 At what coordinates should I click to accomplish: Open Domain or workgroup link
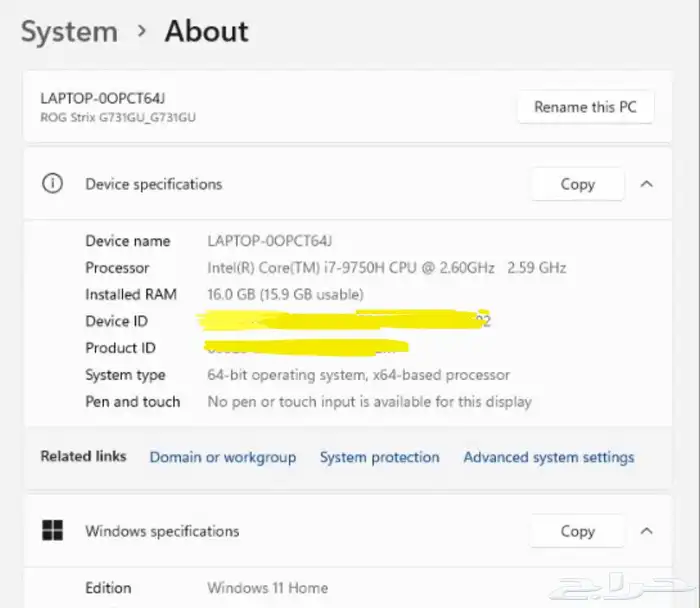(x=223, y=457)
